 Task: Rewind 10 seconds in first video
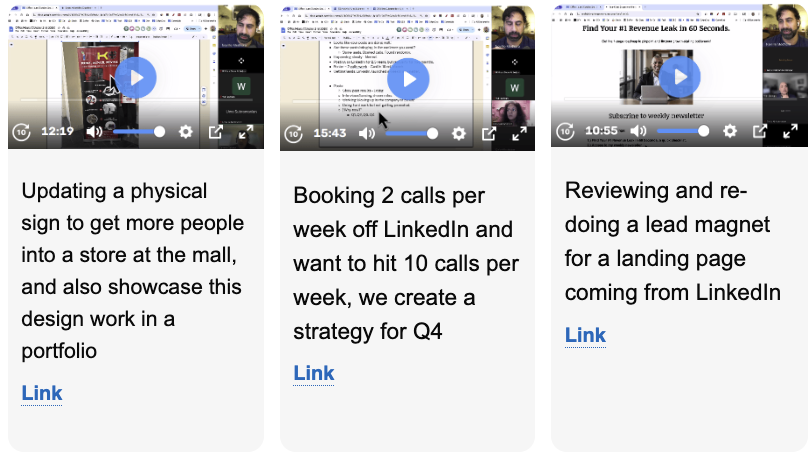click(22, 131)
